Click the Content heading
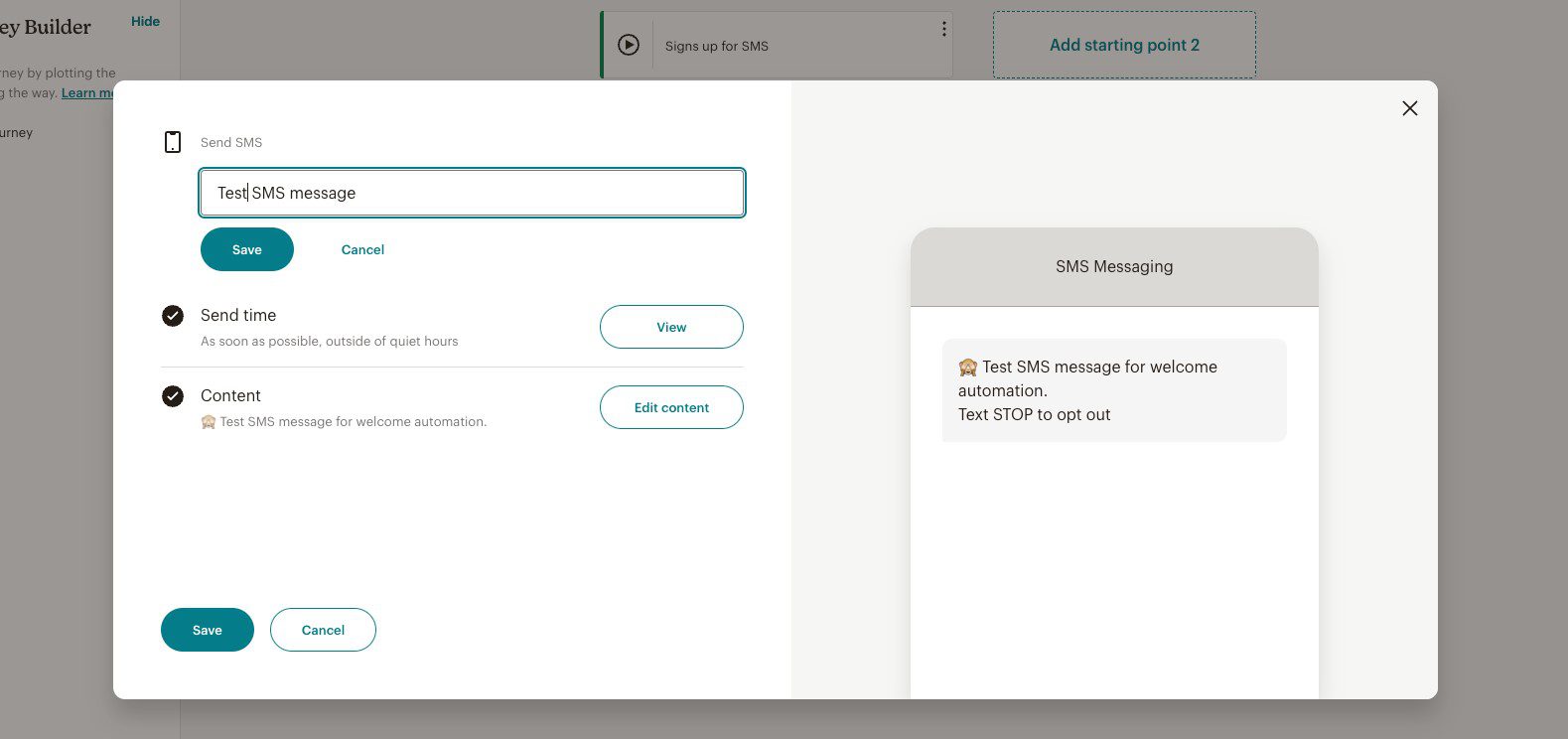This screenshot has height=739, width=1568. (230, 395)
